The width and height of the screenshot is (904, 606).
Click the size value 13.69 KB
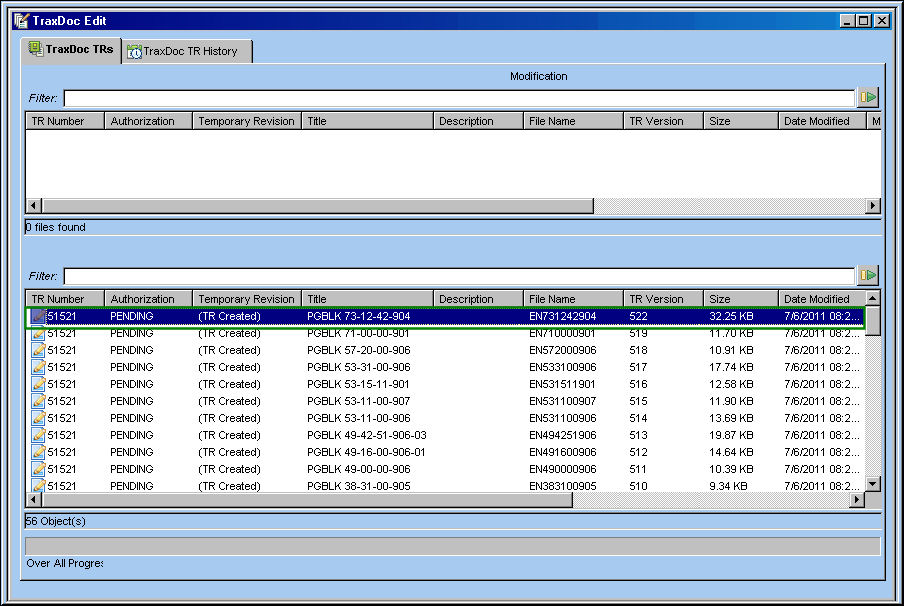[731, 418]
